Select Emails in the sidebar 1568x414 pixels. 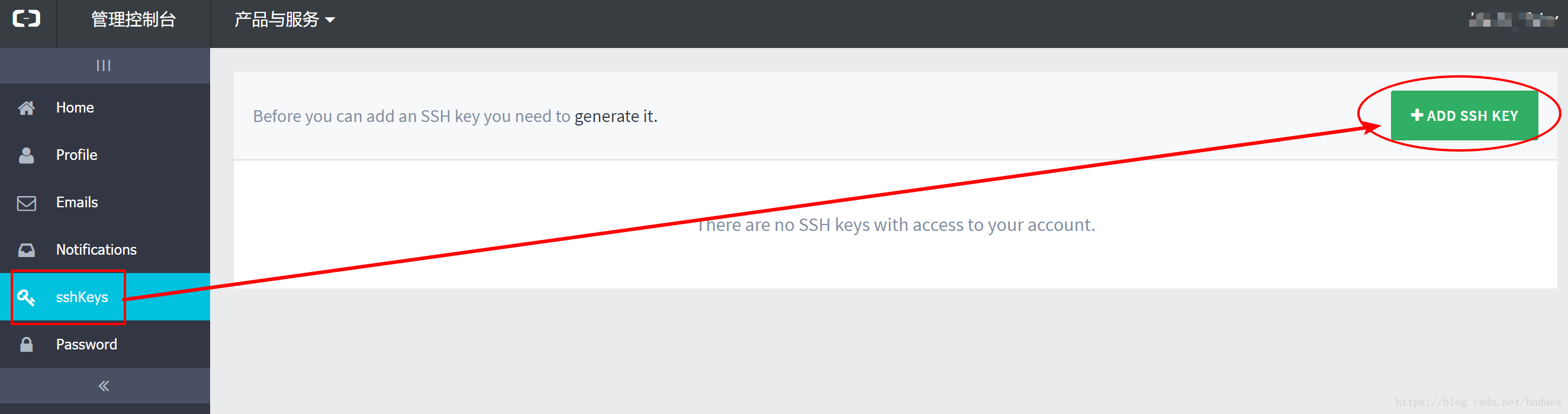pyautogui.click(x=77, y=203)
